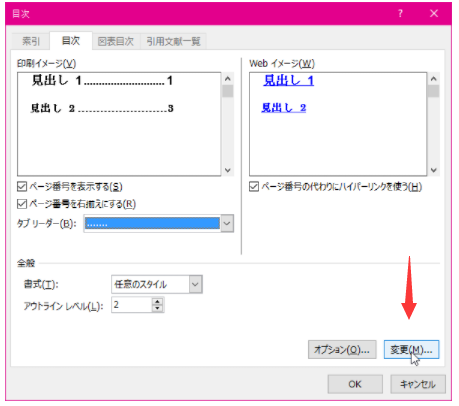Click the 印刷イメージ scrollbar thumb
Viewport: 459px width, 406px height.
pyautogui.click(x=228, y=91)
